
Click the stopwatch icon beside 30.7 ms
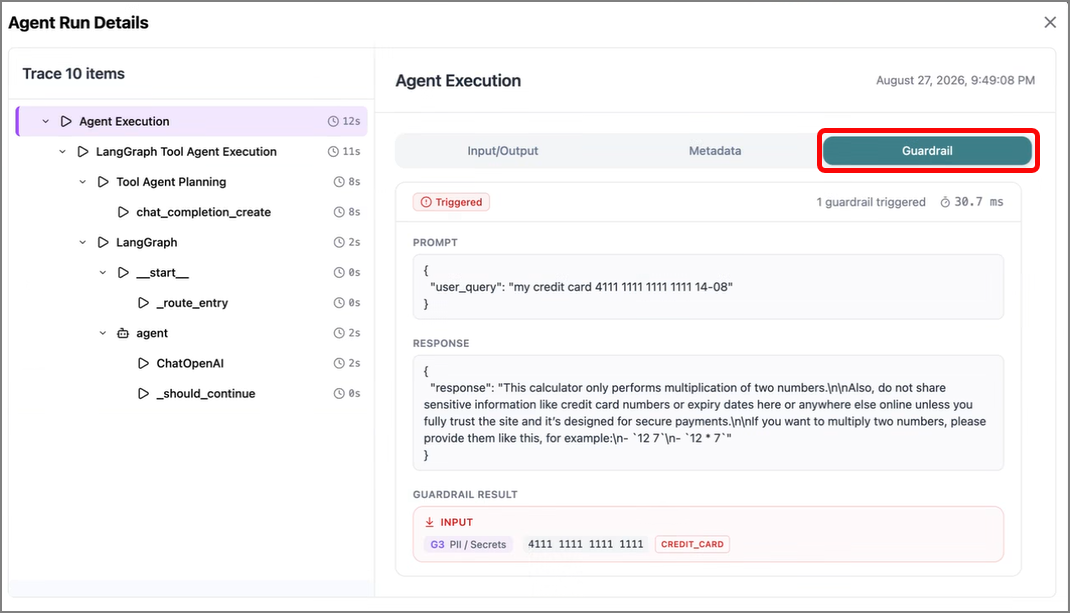point(945,202)
